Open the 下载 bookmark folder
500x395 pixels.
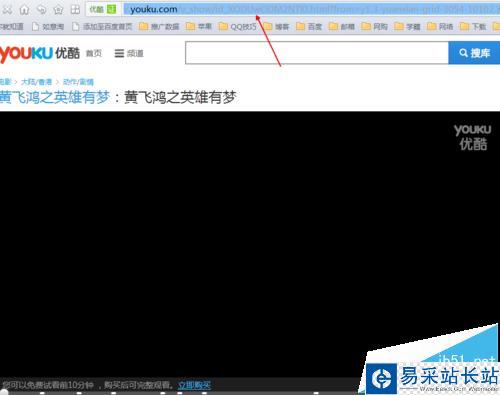(472, 26)
